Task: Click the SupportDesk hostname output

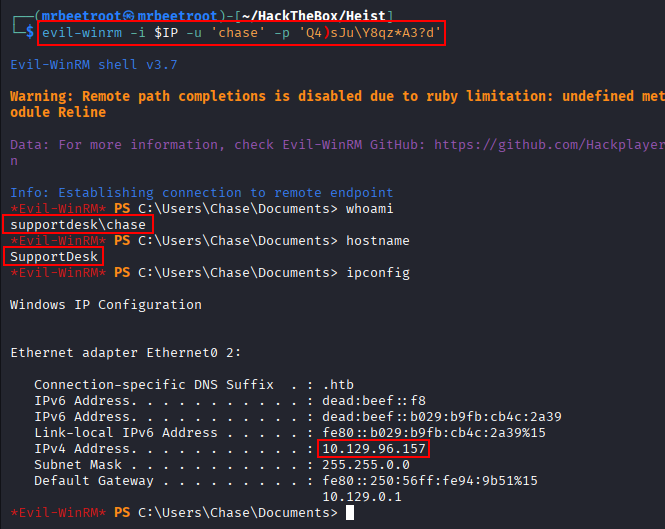Action: click(x=54, y=257)
